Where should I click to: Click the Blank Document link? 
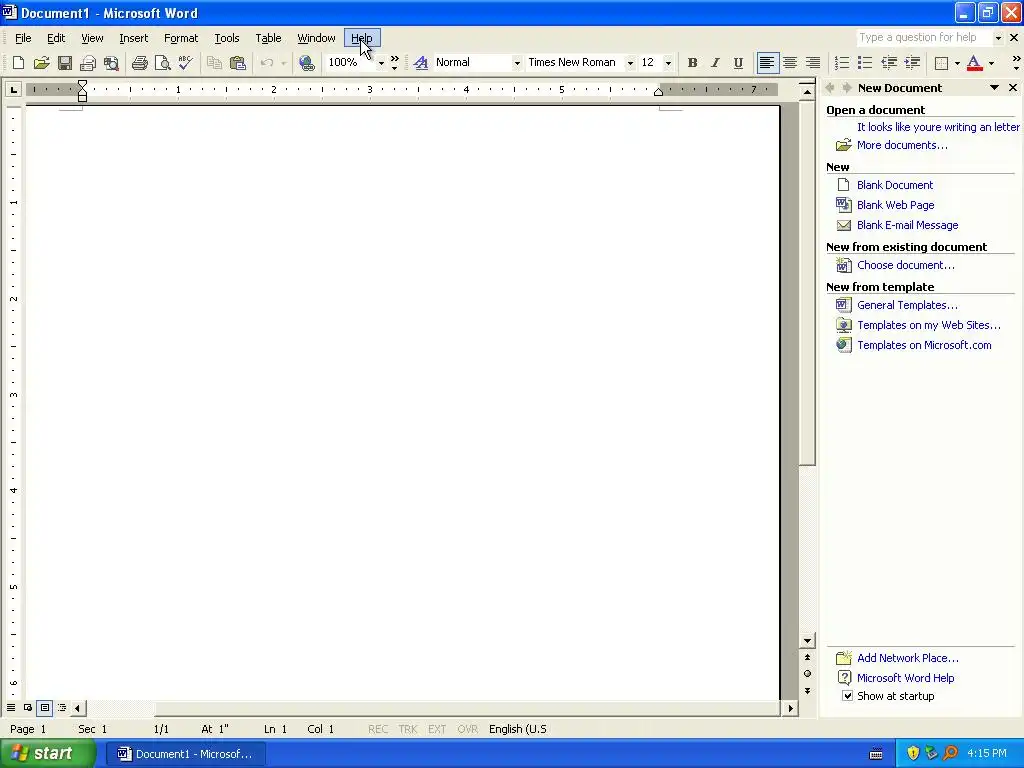point(895,185)
